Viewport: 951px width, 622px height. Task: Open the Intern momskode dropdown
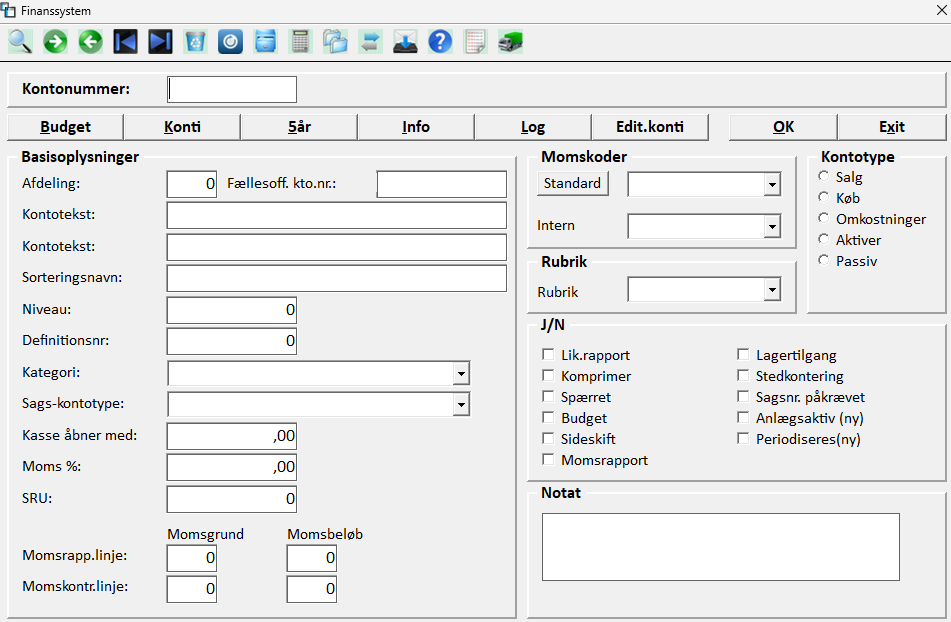coord(772,227)
